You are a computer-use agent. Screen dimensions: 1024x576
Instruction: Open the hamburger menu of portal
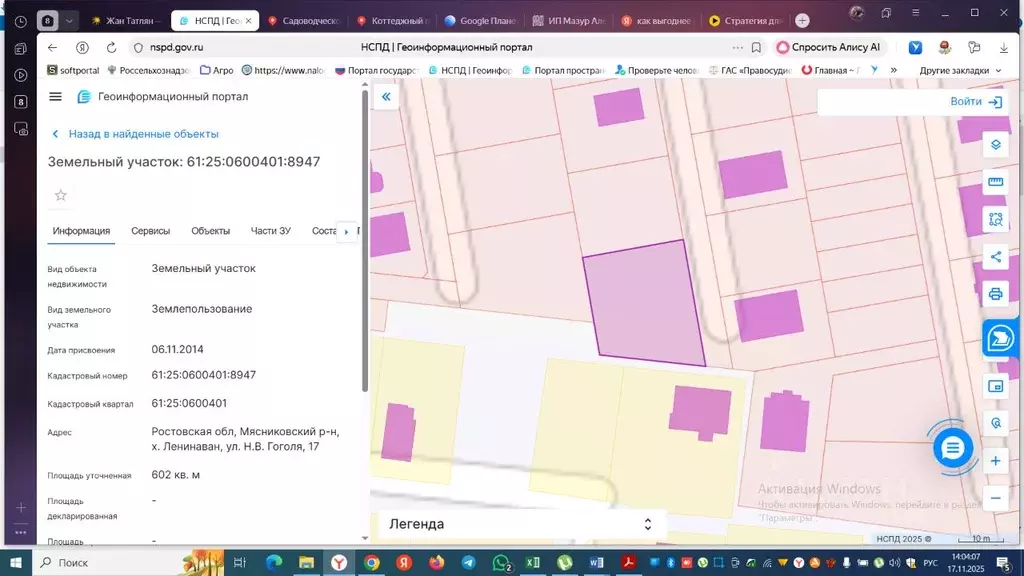click(55, 97)
